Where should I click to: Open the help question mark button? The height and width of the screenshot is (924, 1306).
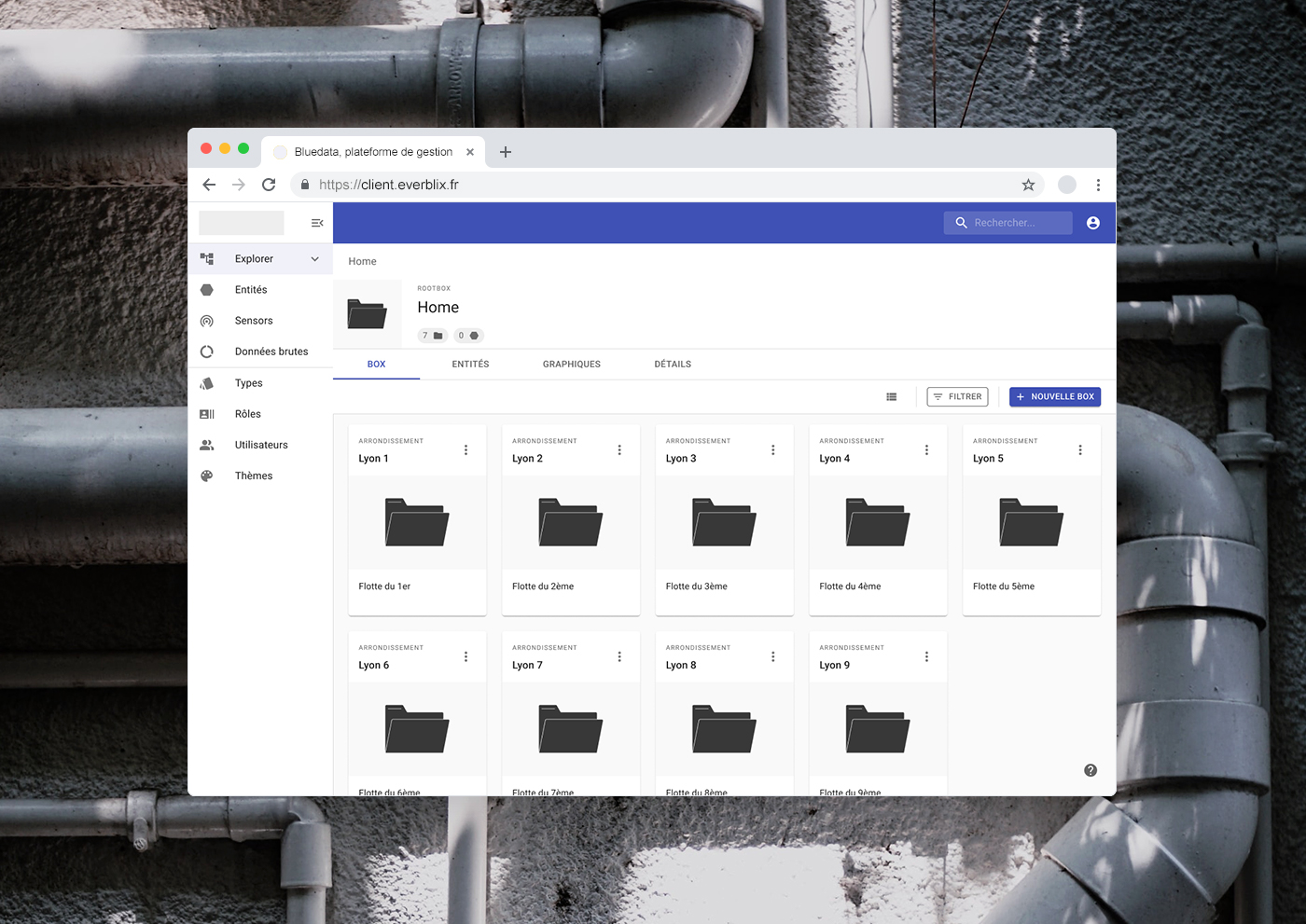point(1091,770)
